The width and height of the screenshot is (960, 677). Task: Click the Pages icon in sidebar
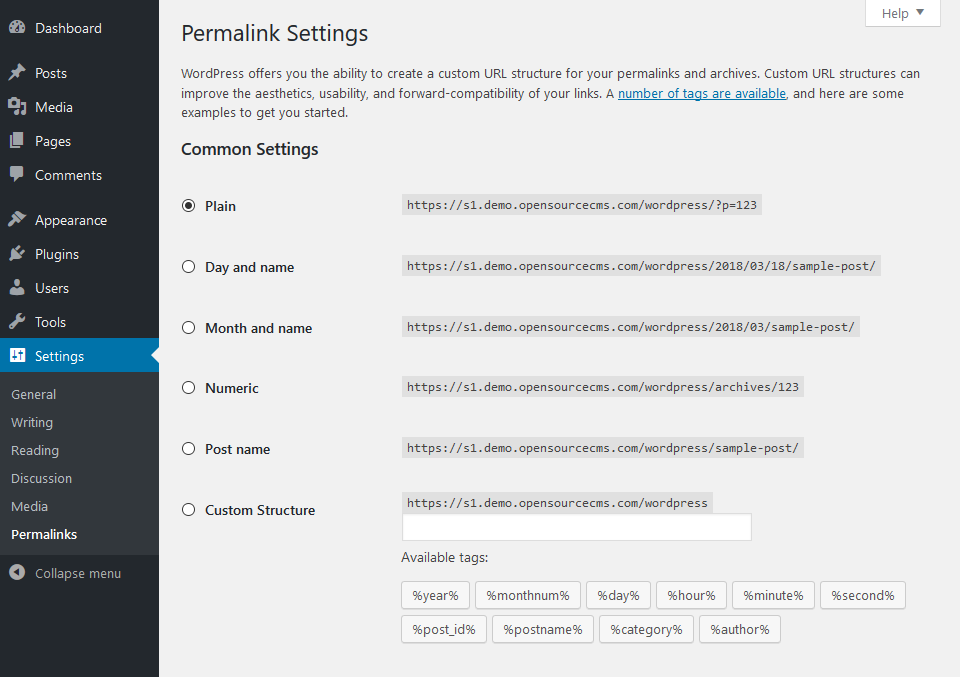pos(17,141)
